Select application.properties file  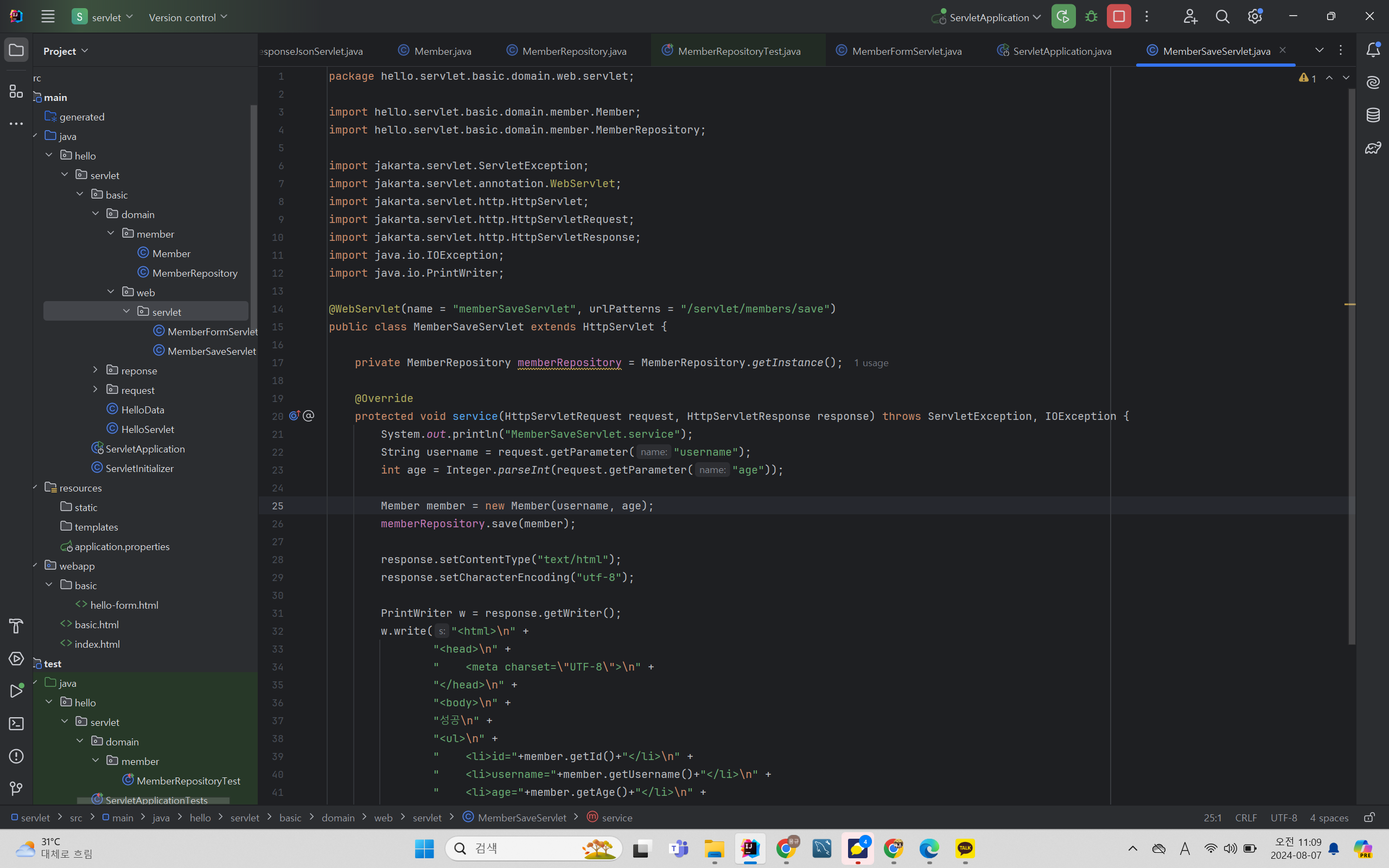(116, 546)
